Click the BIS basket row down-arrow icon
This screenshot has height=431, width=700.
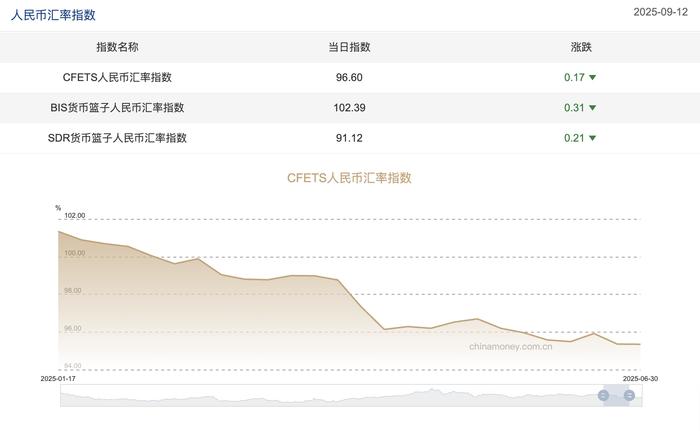point(592,108)
